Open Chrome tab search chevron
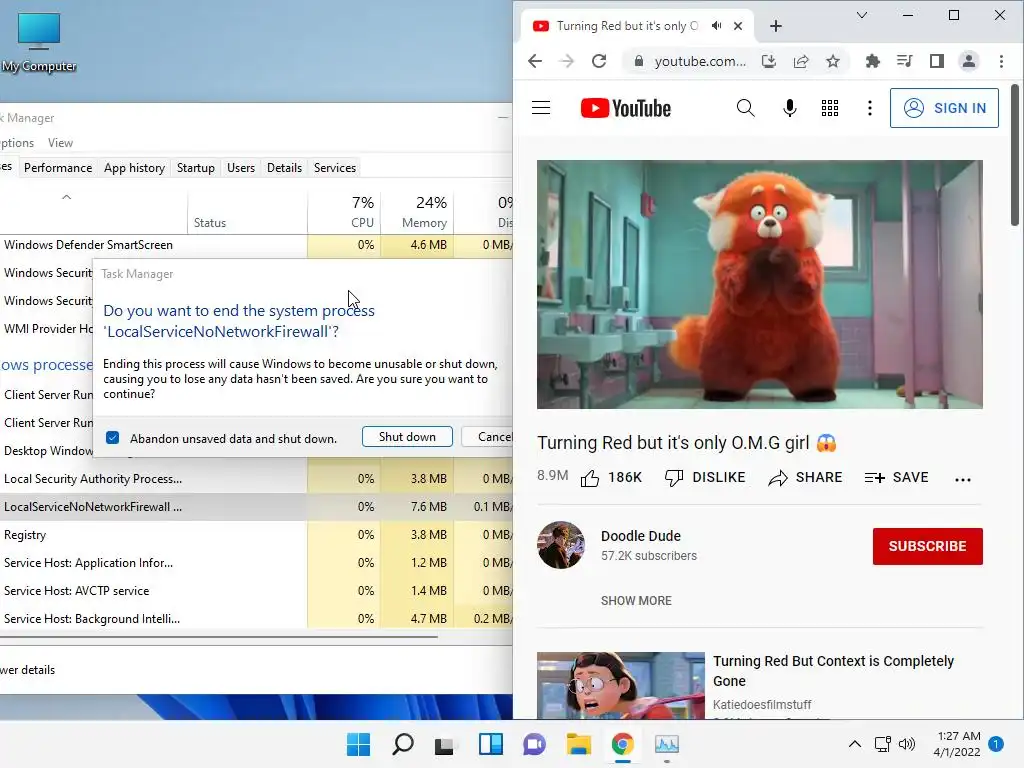Image resolution: width=1024 pixels, height=768 pixels. coord(861,15)
